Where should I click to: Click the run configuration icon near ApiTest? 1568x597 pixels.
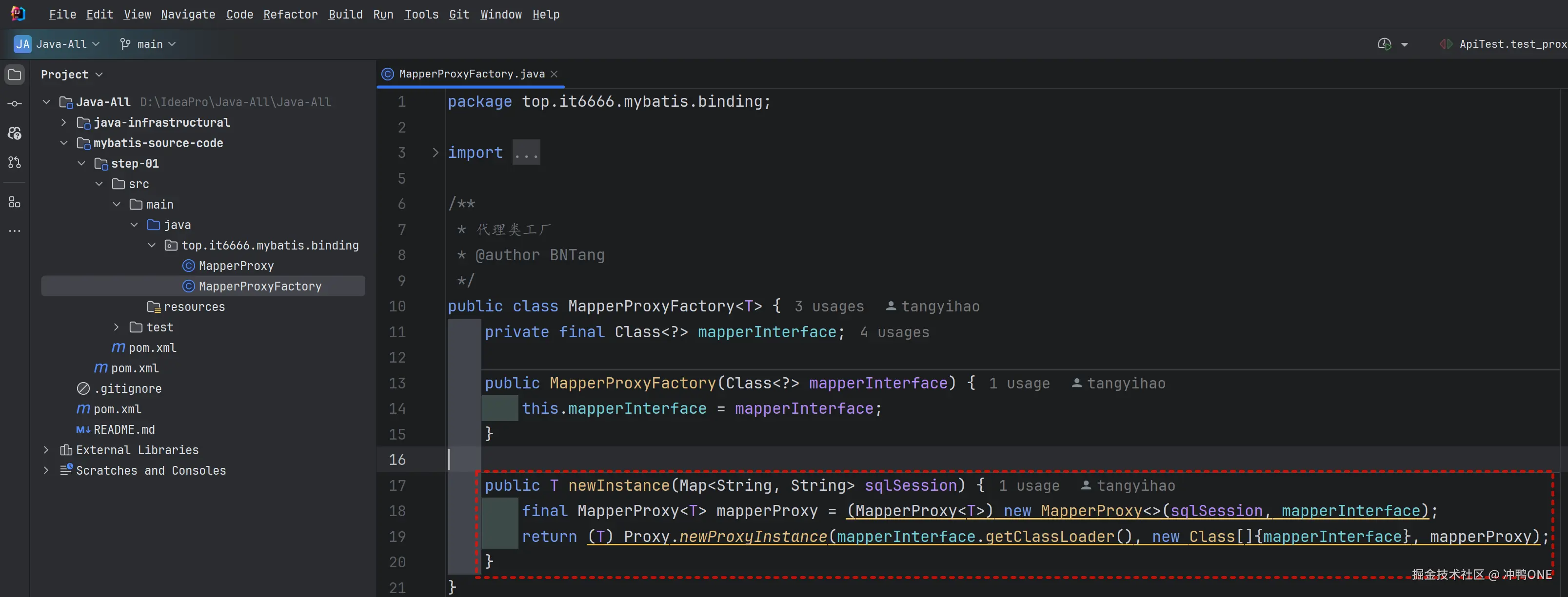click(1446, 44)
